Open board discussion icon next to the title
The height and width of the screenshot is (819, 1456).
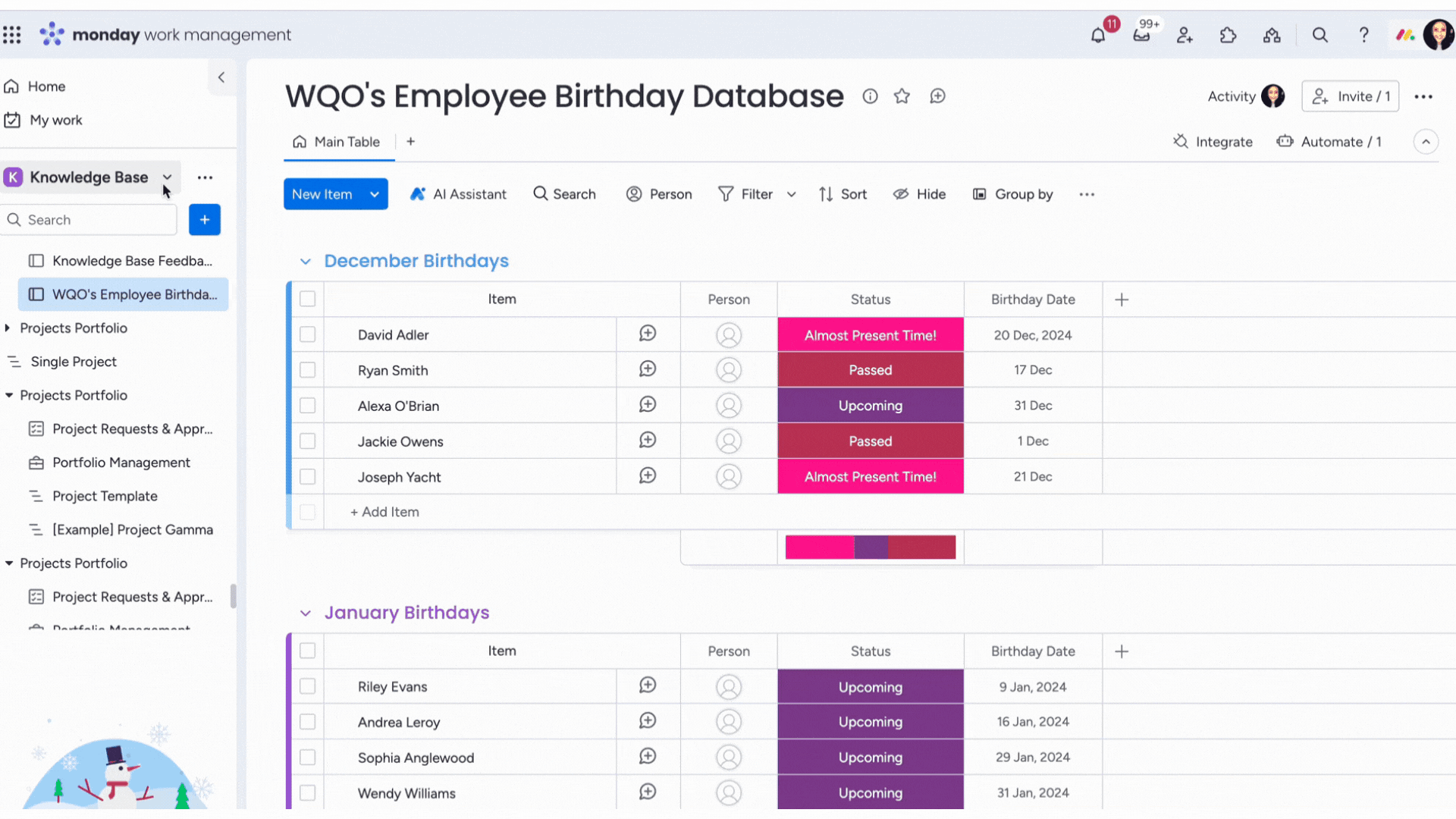coord(938,96)
